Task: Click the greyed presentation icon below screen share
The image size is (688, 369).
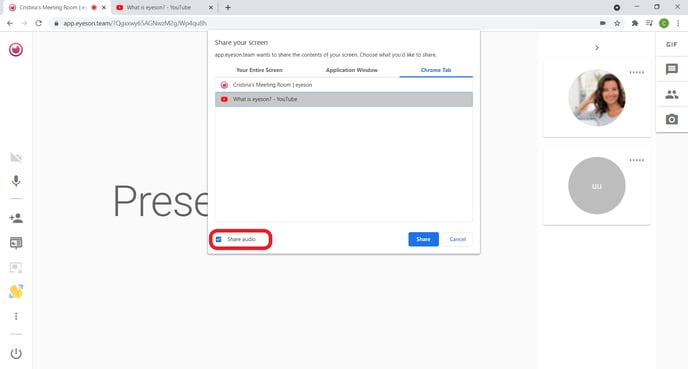Action: click(x=16, y=268)
